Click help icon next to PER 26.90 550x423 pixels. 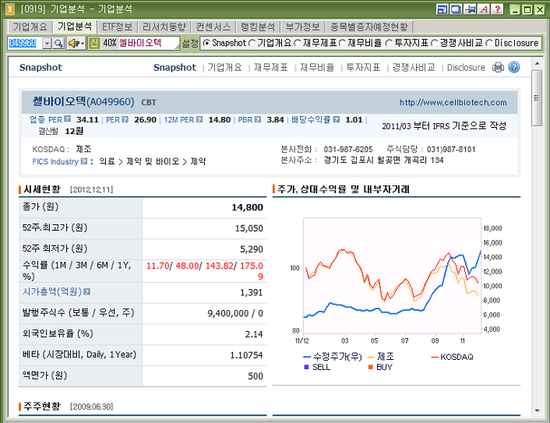125,119
